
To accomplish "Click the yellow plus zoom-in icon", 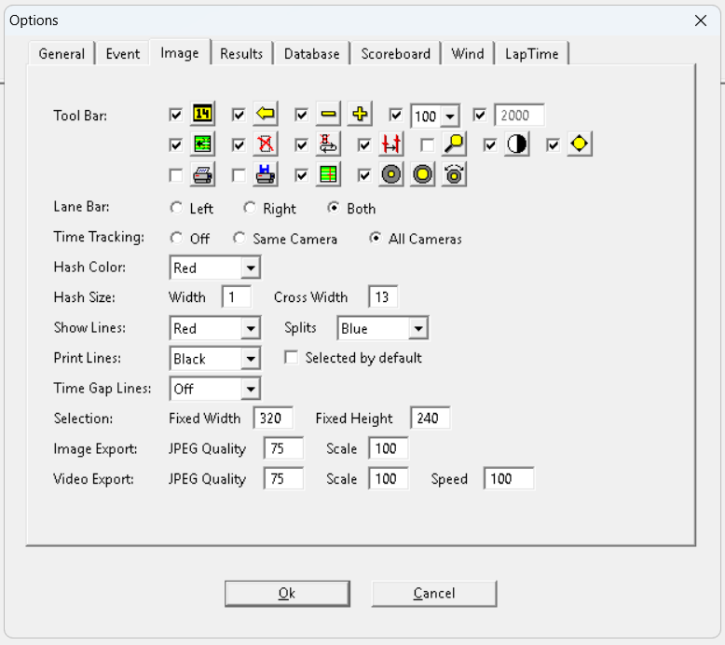I will [360, 115].
